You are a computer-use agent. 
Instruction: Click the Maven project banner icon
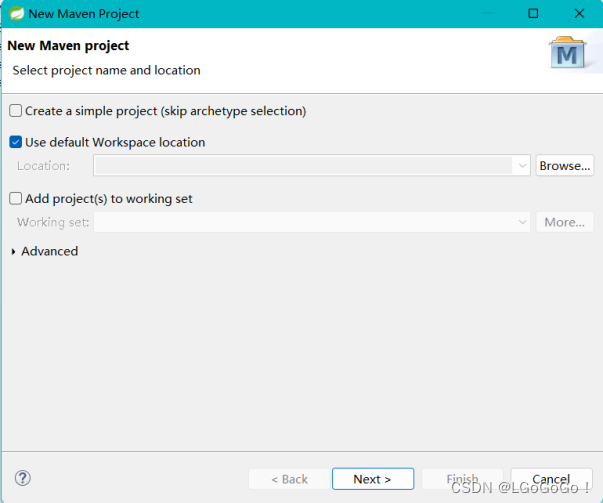point(569,54)
